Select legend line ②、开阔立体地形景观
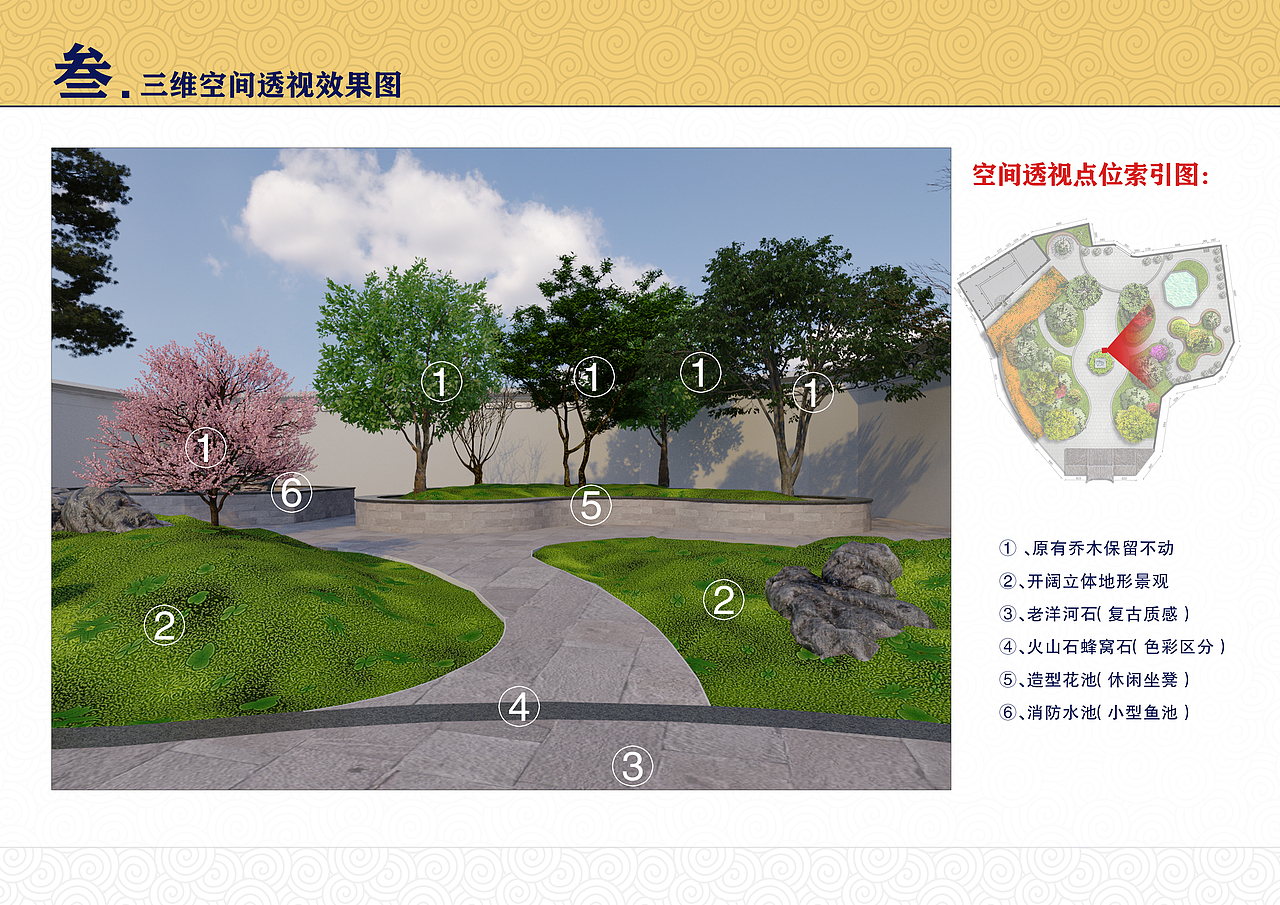This screenshot has width=1280, height=905. [x=1084, y=581]
